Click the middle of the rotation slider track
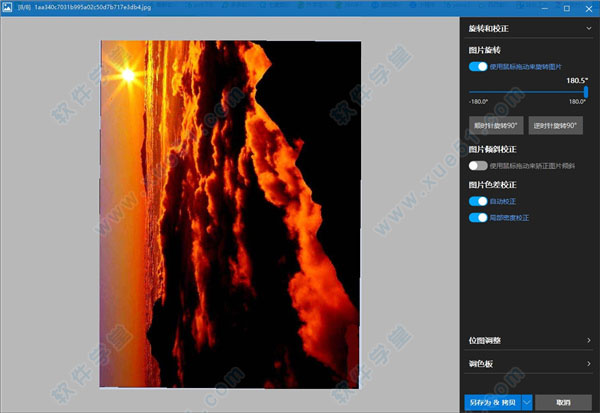Viewport: 600px width, 413px height. click(528, 92)
